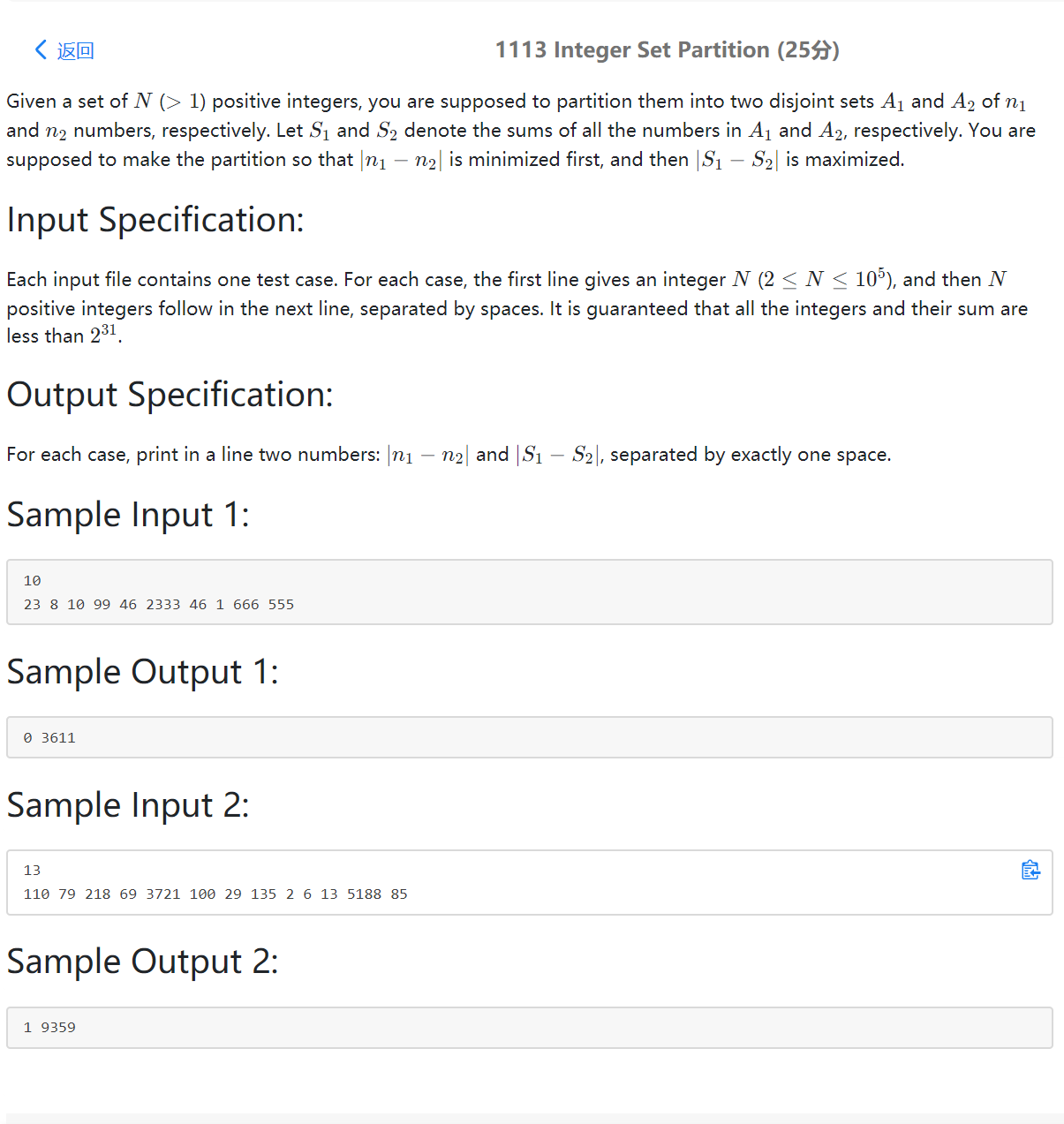Click the back chevron arrow icon

click(x=41, y=49)
